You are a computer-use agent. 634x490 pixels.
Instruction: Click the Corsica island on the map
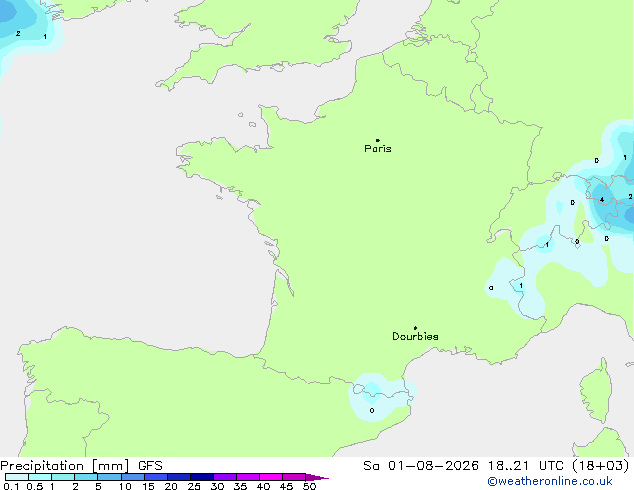click(x=596, y=390)
